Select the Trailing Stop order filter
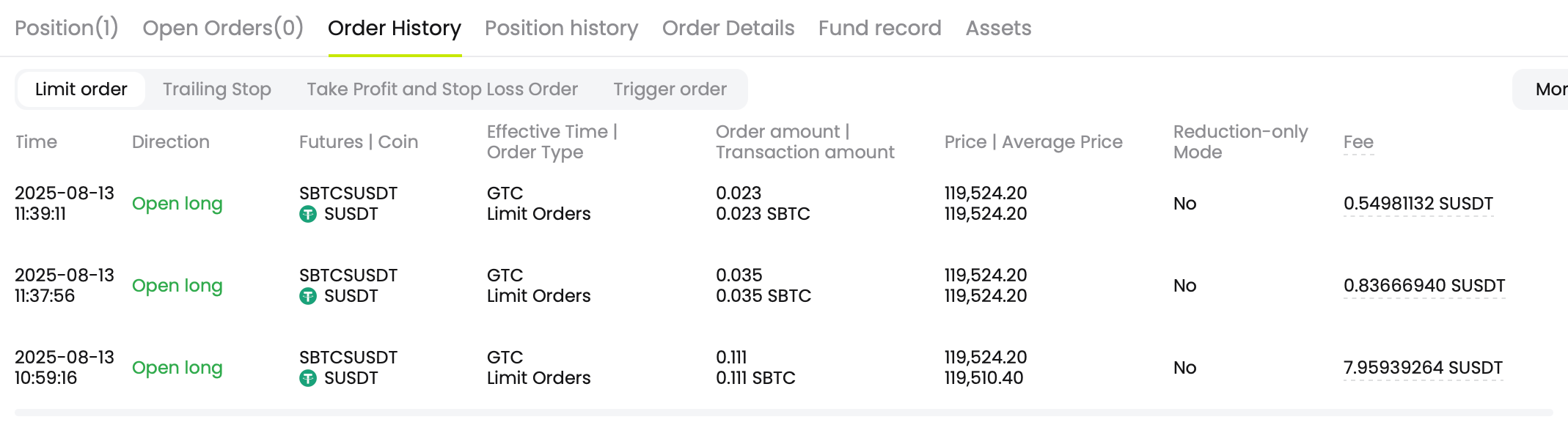This screenshot has width=1568, height=425. (217, 89)
